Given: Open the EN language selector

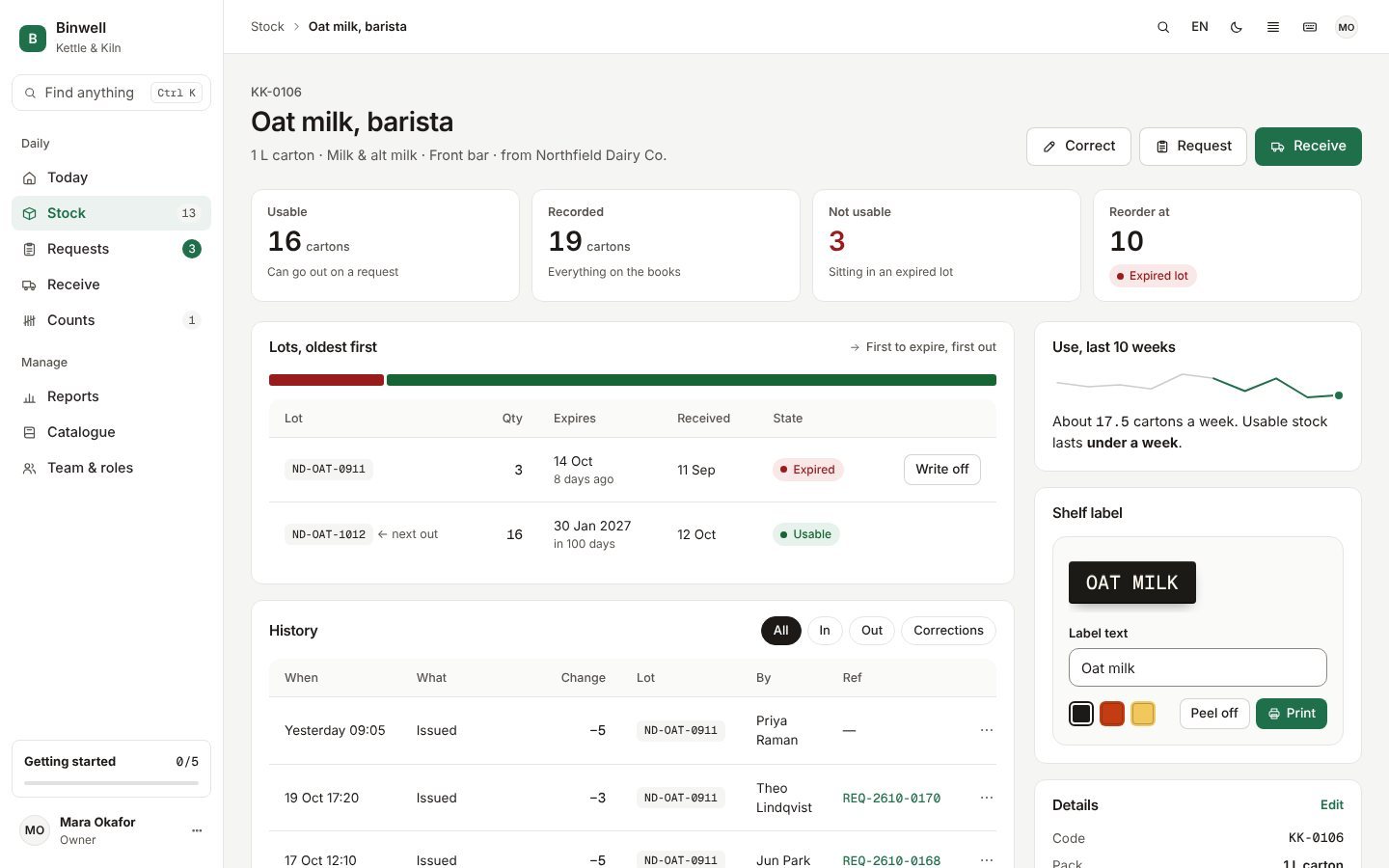Looking at the screenshot, I should click(x=1200, y=27).
